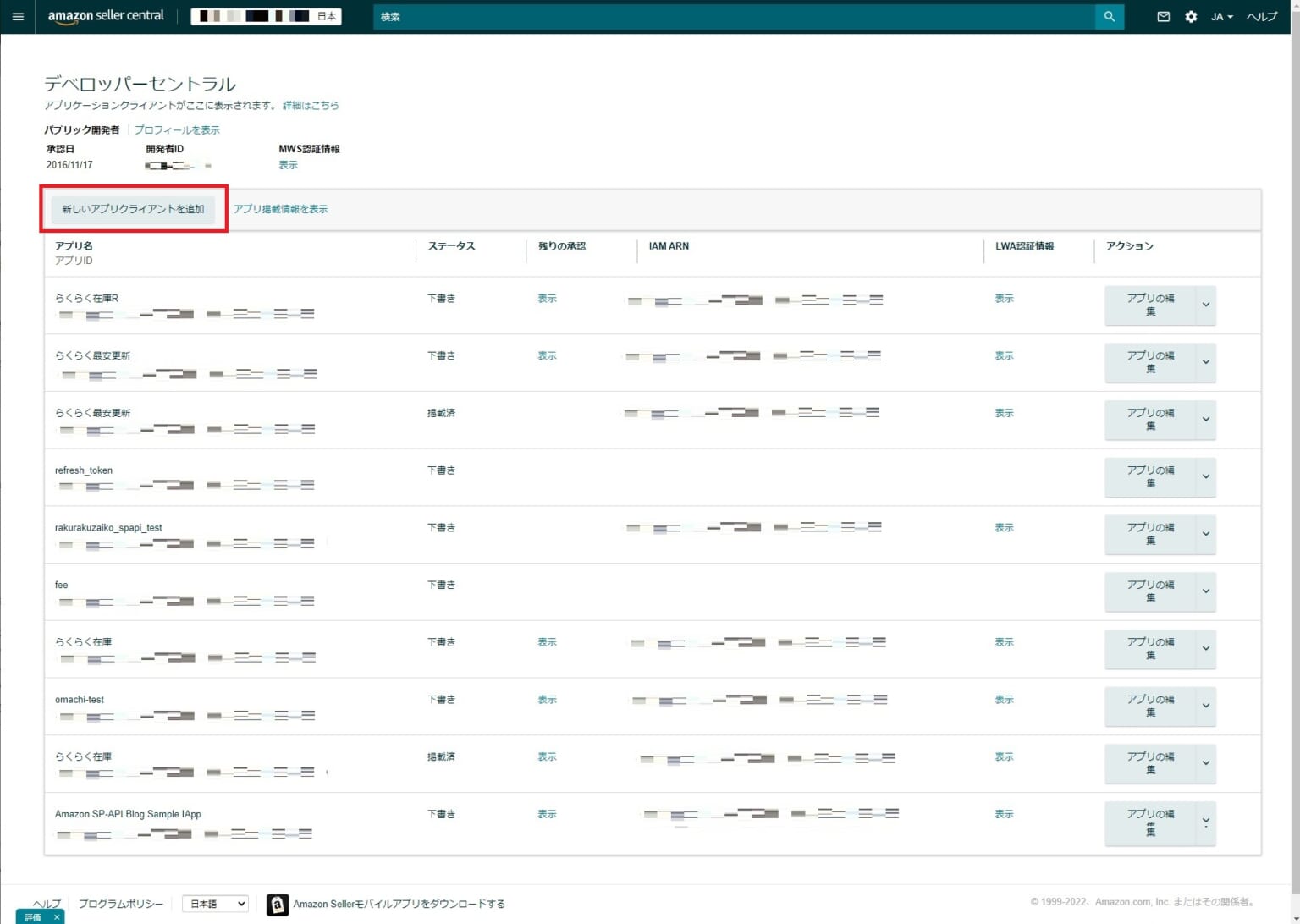Open the 日本語 language selector in the footer
Viewport: 1300px width, 924px height.
(214, 904)
